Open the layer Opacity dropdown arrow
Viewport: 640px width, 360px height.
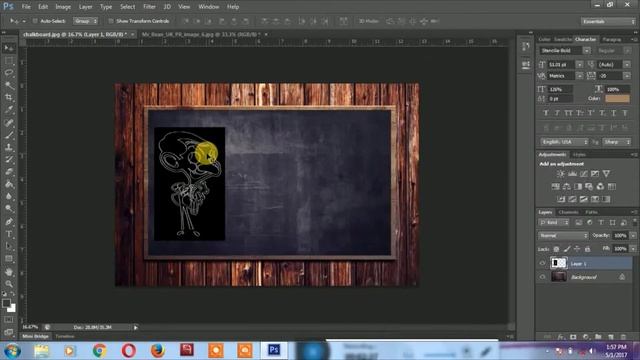[633, 236]
